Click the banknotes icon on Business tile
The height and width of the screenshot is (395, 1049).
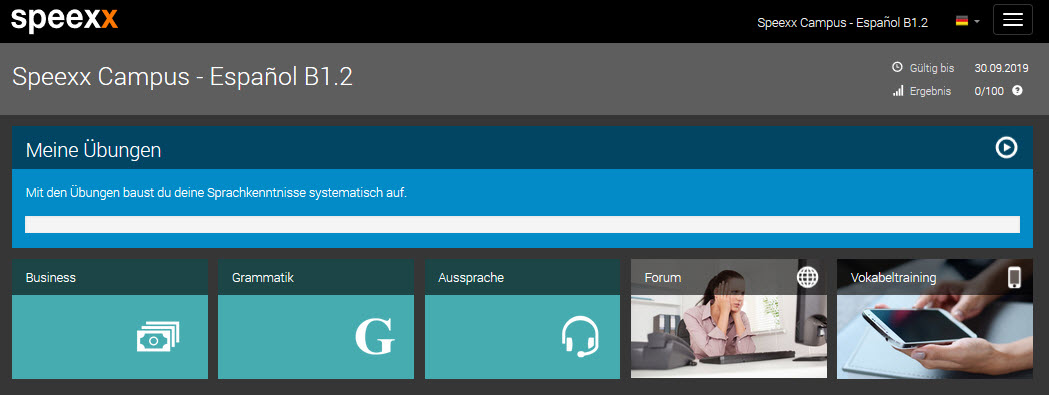point(158,336)
